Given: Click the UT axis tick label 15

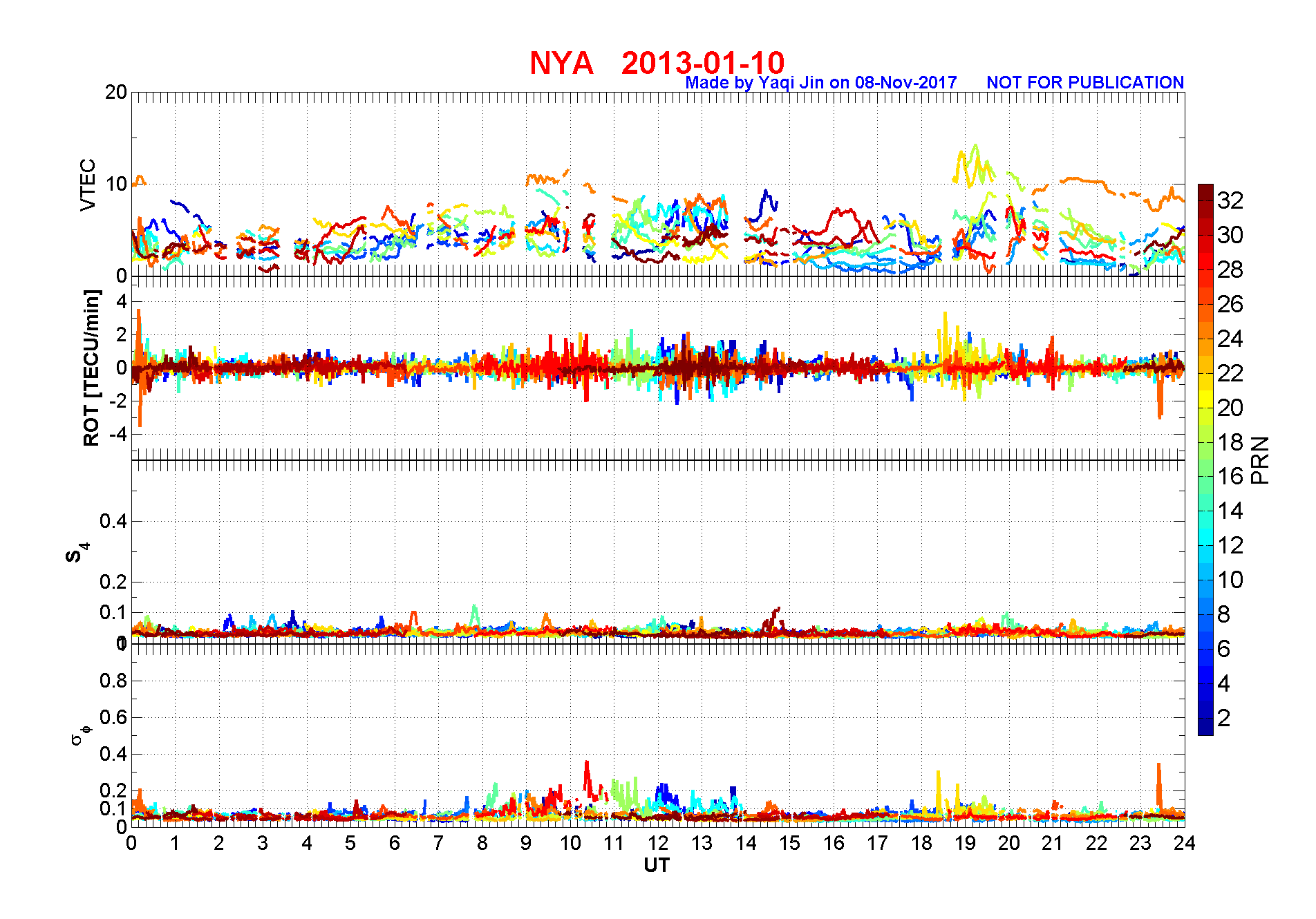Looking at the screenshot, I should pyautogui.click(x=789, y=843).
